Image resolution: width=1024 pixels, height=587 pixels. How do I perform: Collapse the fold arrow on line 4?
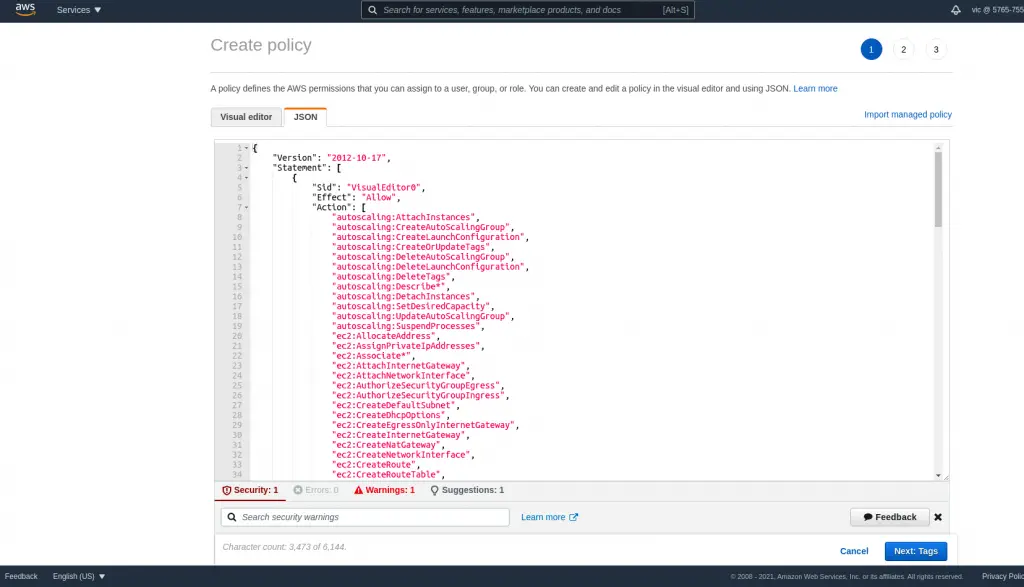pyautogui.click(x=246, y=178)
